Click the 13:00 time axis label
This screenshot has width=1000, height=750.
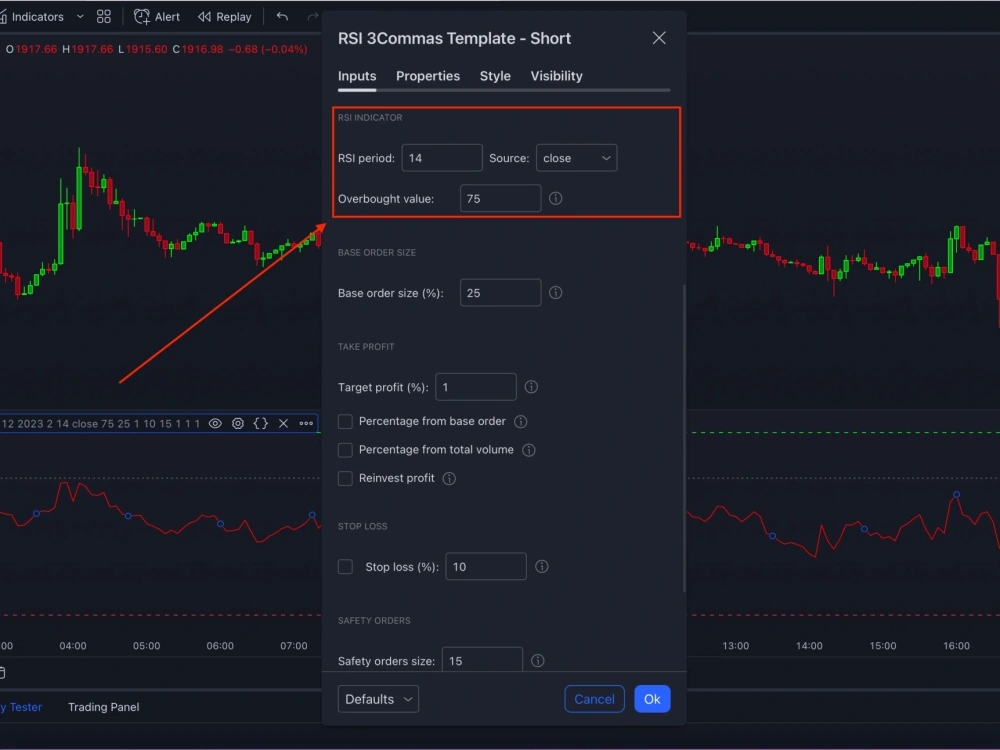(x=735, y=646)
